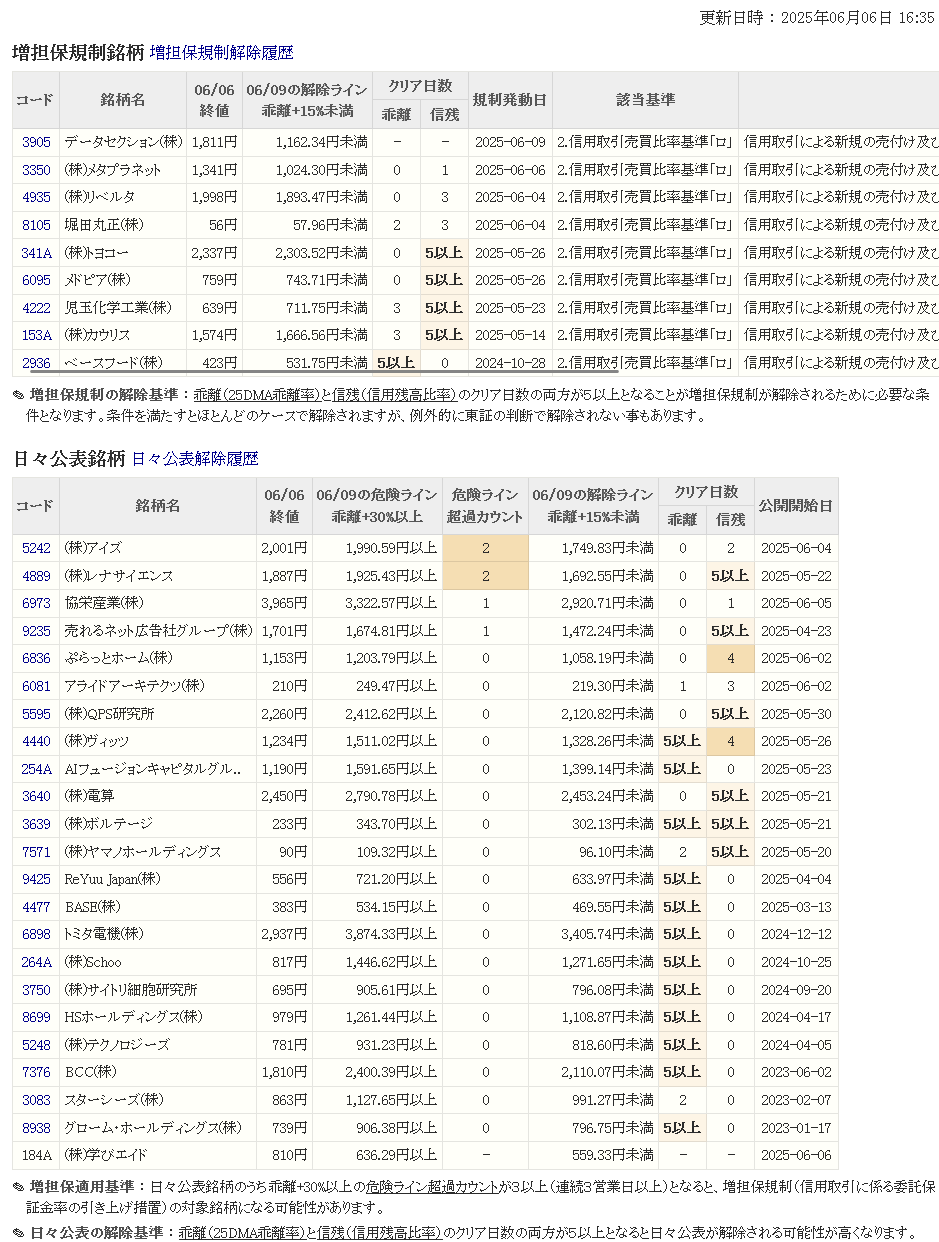Open stock code 9425 link
939x1242 pixels.
(x=36, y=879)
